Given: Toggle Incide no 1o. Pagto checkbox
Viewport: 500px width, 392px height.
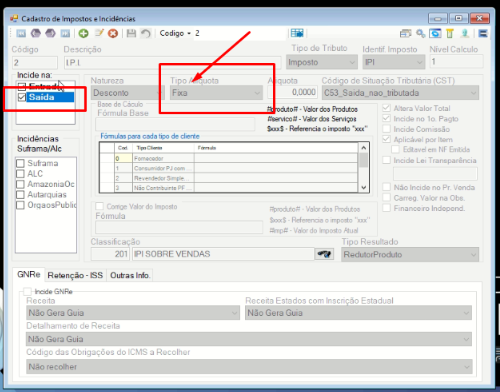Looking at the screenshot, I should [x=386, y=118].
